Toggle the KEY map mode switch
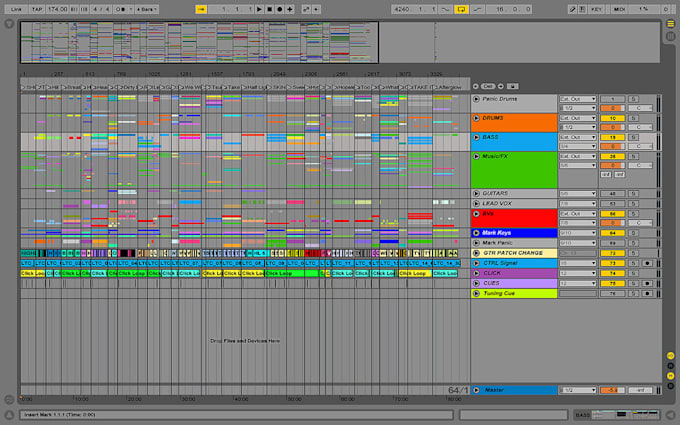 coord(597,9)
